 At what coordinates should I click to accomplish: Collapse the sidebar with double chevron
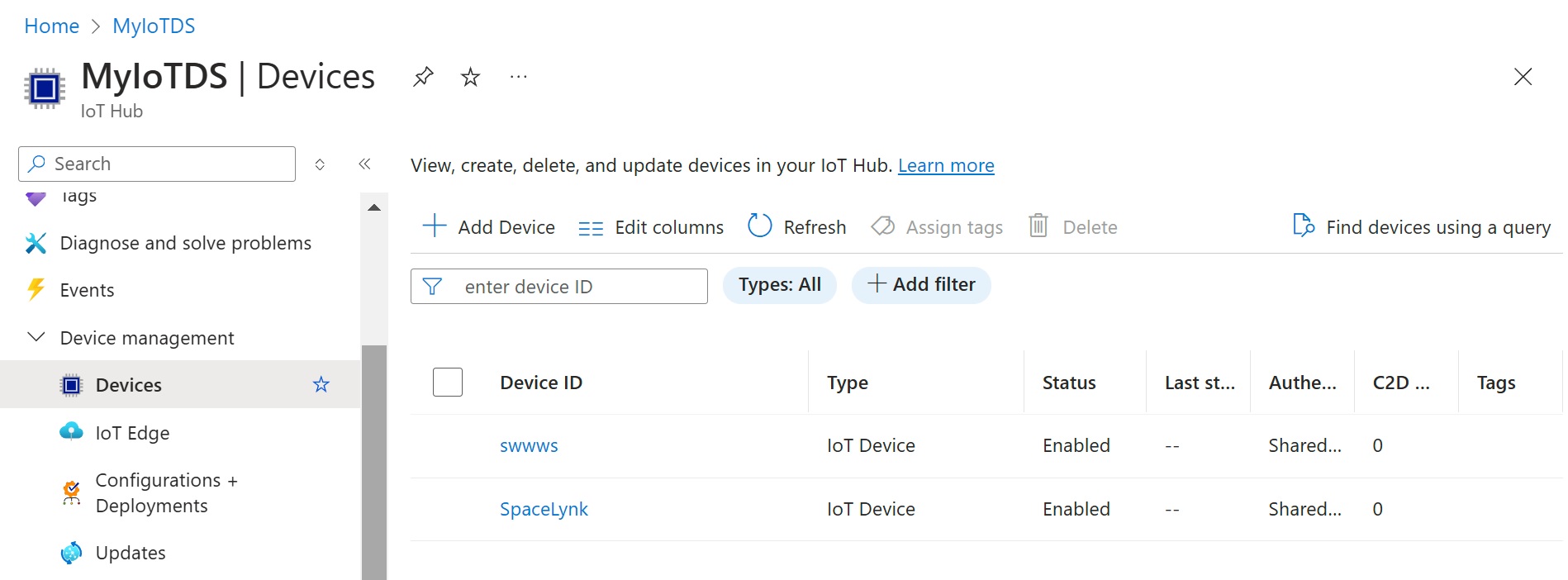click(x=364, y=164)
